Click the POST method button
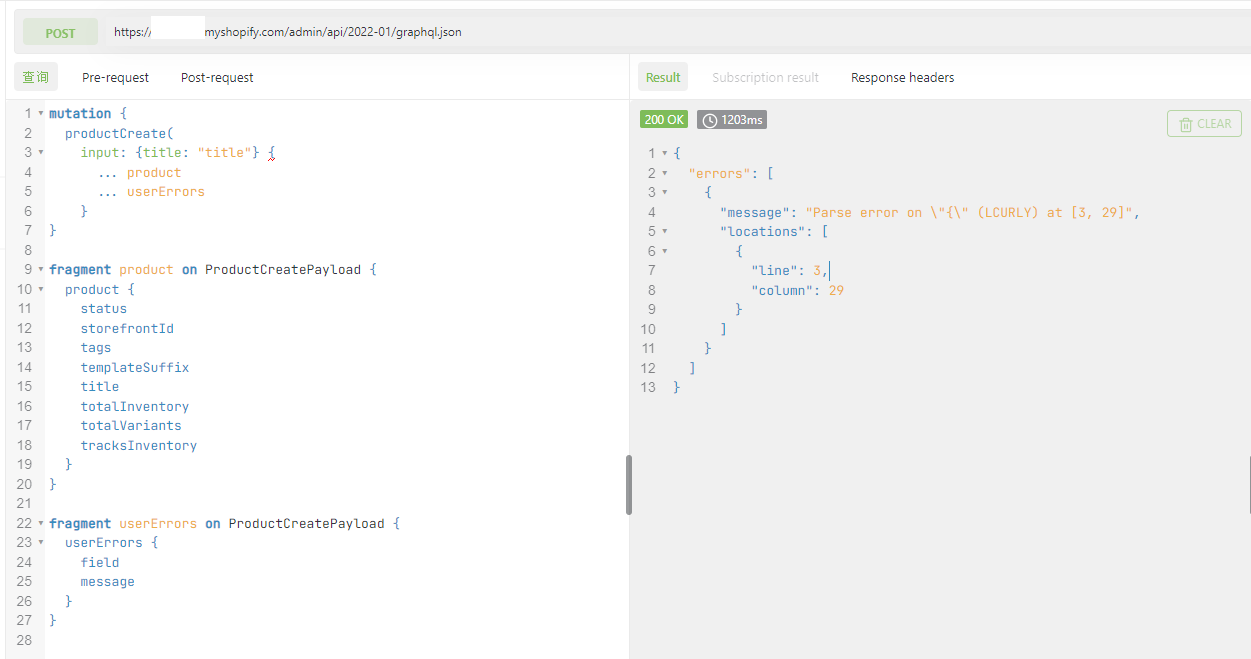This screenshot has height=659, width=1251. coord(60,33)
